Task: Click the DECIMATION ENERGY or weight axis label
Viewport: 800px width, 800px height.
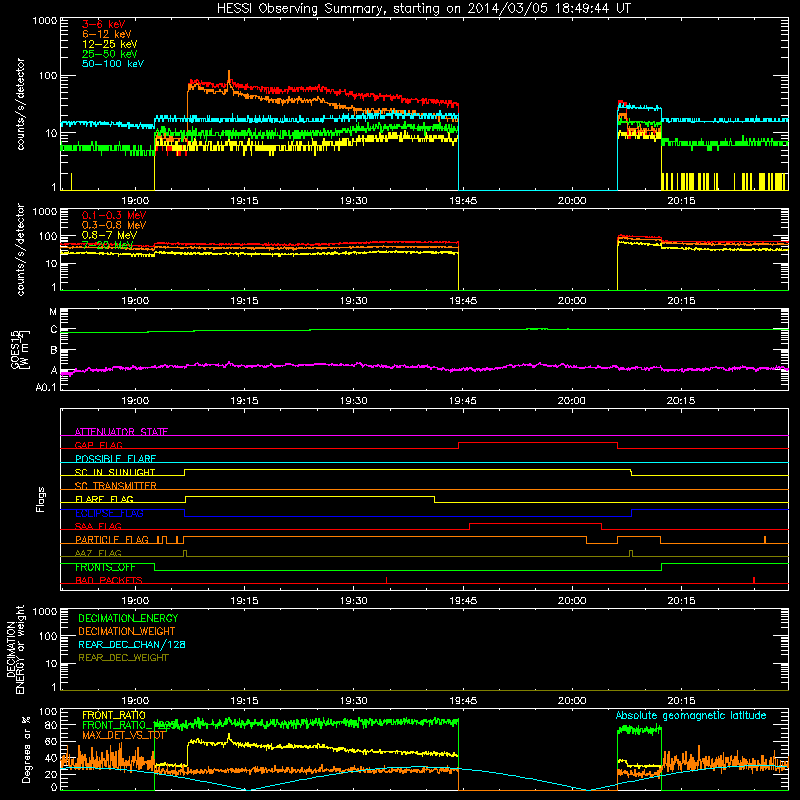Action: tap(16, 649)
